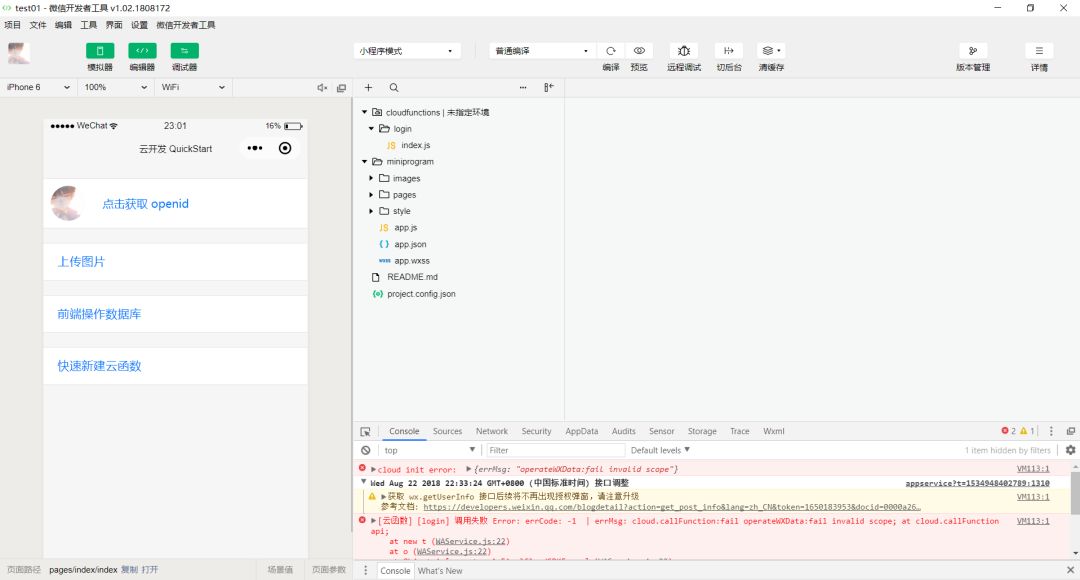Open the 普通编译 compile dropdown
Image resolution: width=1080 pixels, height=580 pixels.
point(542,51)
